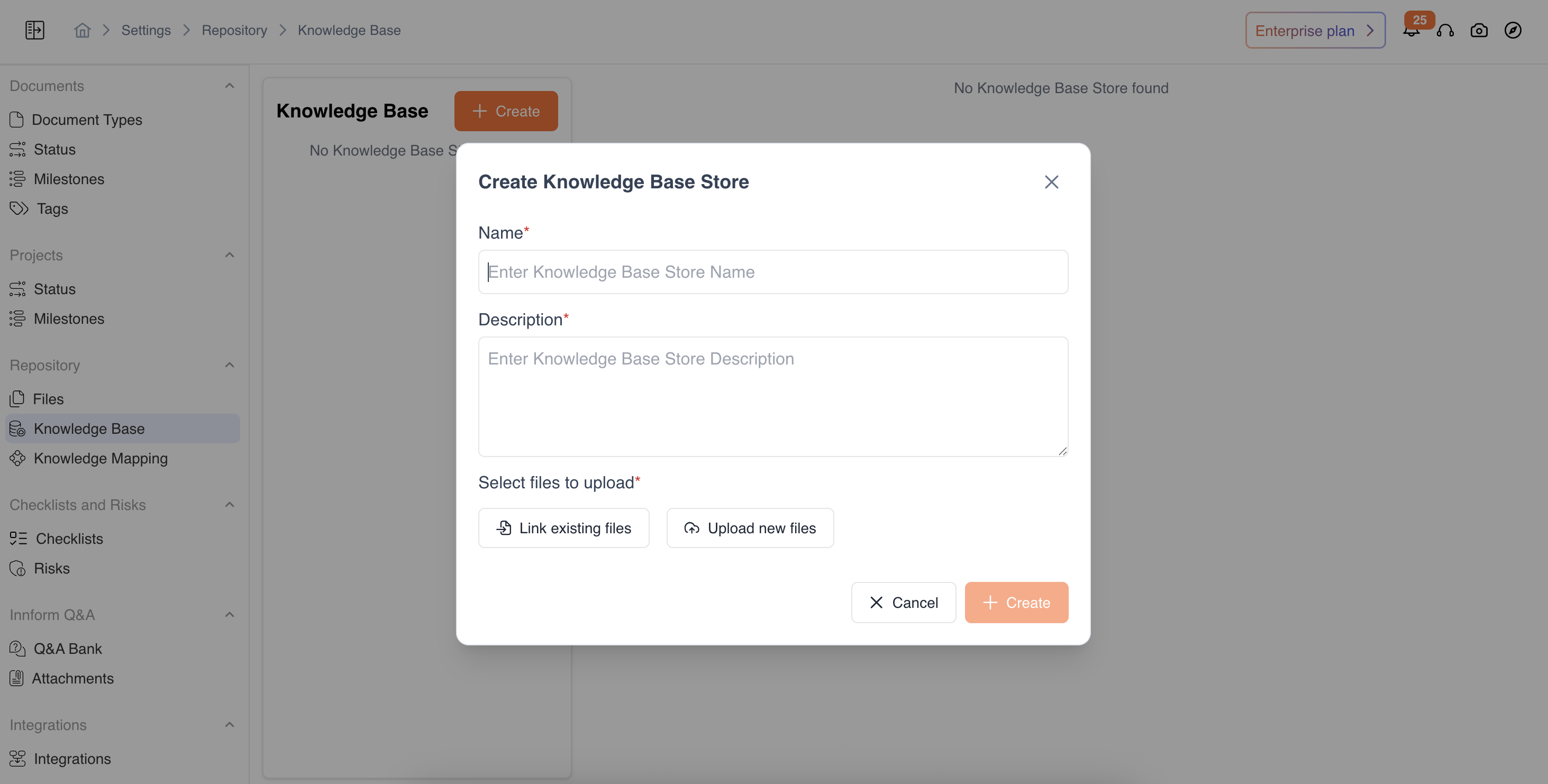Focus the Knowledge Base Store Name field
This screenshot has width=1548, height=784.
pos(773,272)
